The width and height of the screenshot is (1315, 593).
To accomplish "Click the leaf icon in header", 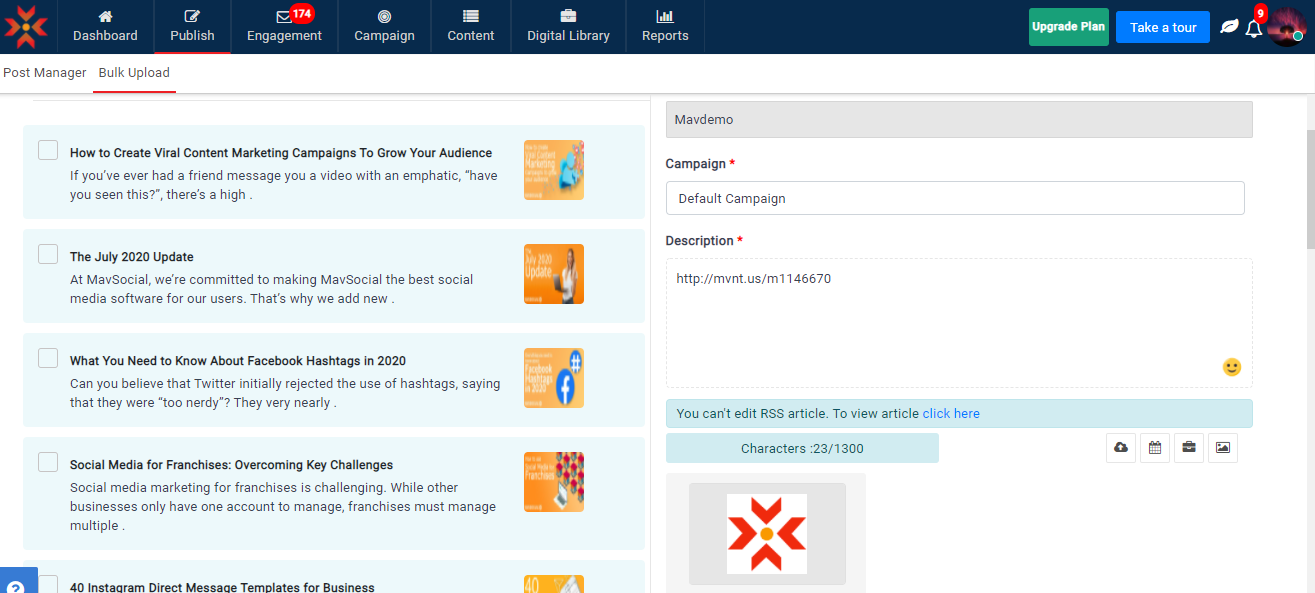I will click(x=1229, y=27).
